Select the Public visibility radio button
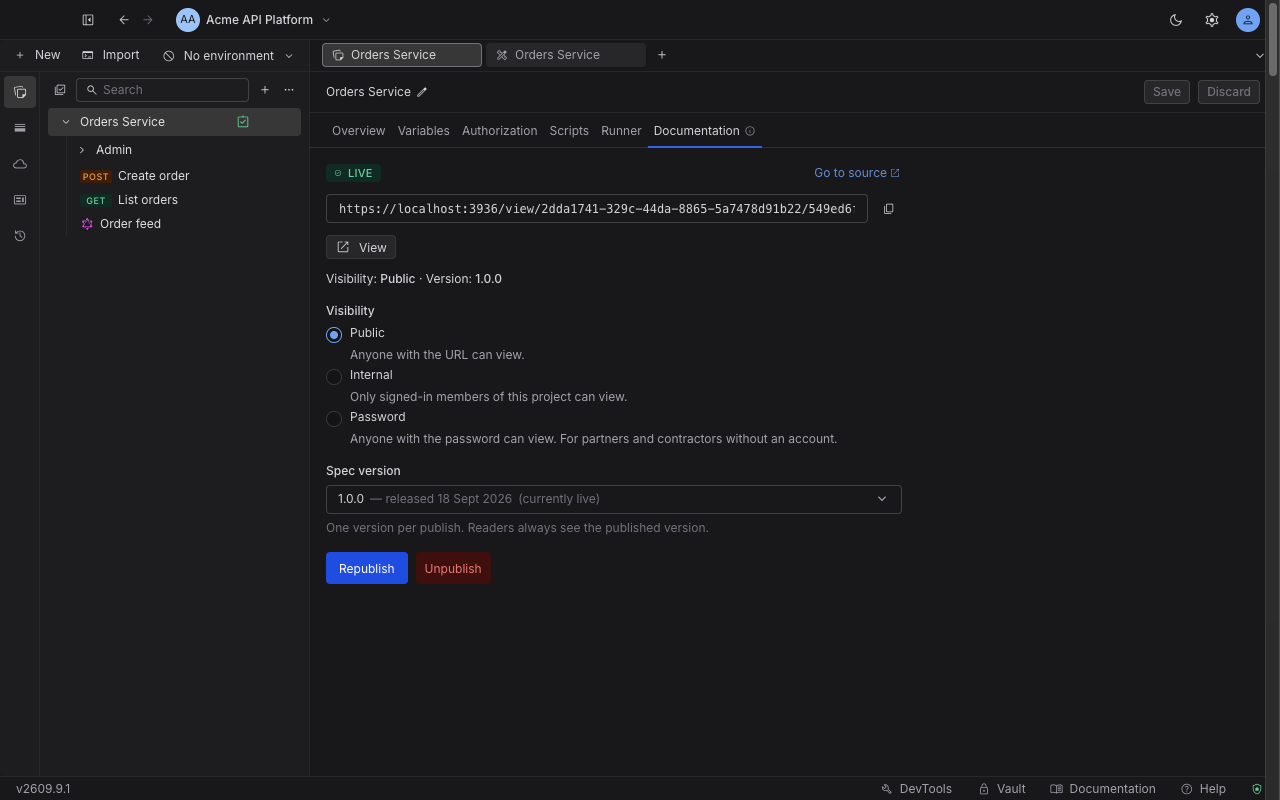 (334, 335)
